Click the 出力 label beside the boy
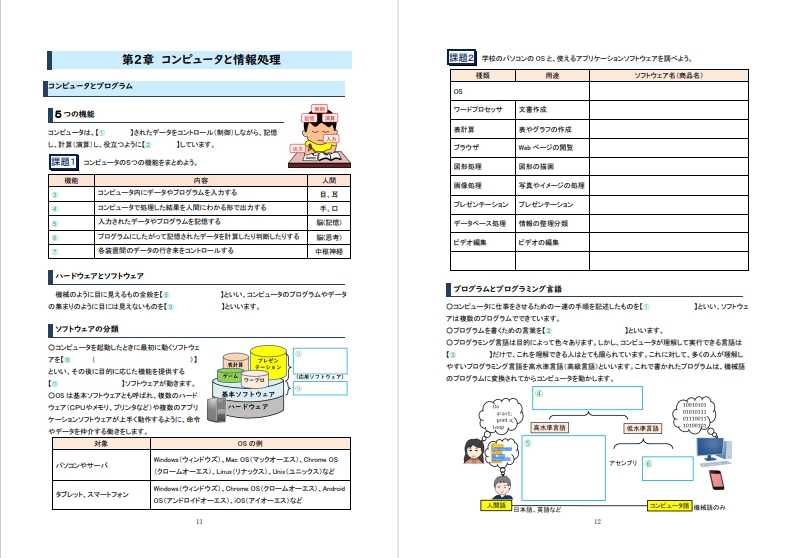Viewport: 794px width, 558px height. (297, 149)
